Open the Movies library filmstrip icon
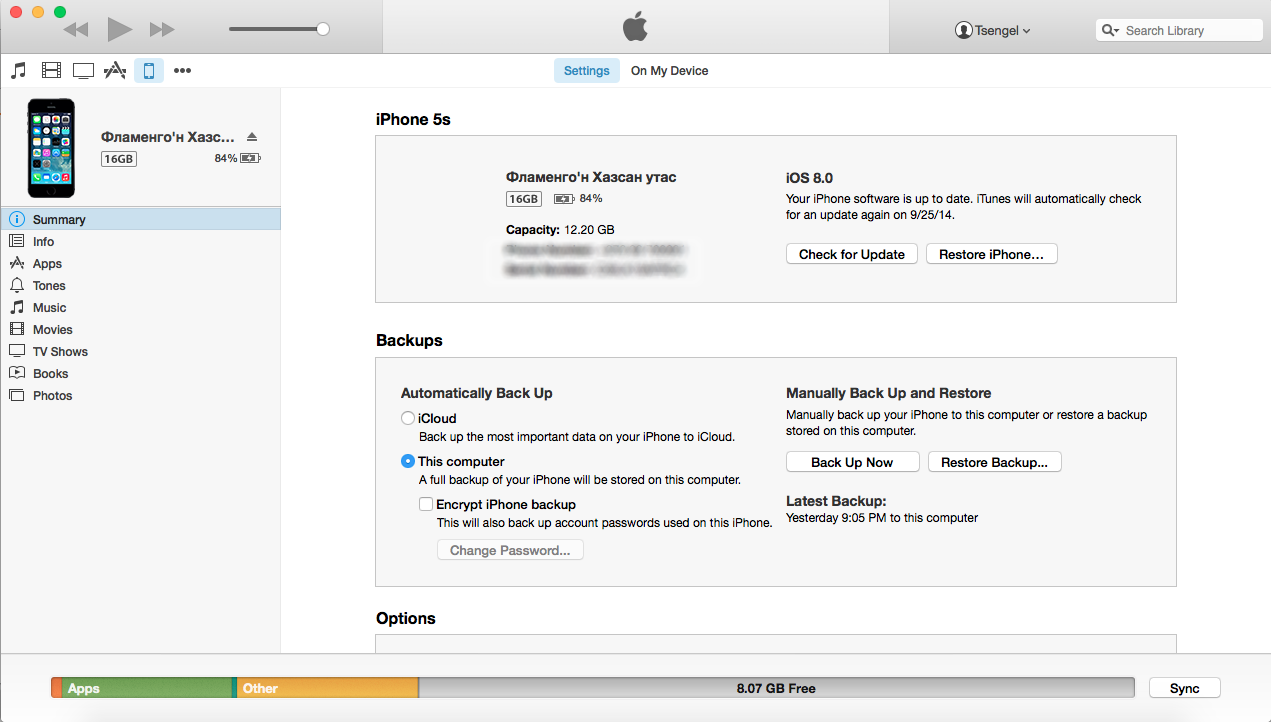Image resolution: width=1271 pixels, height=722 pixels. click(51, 70)
